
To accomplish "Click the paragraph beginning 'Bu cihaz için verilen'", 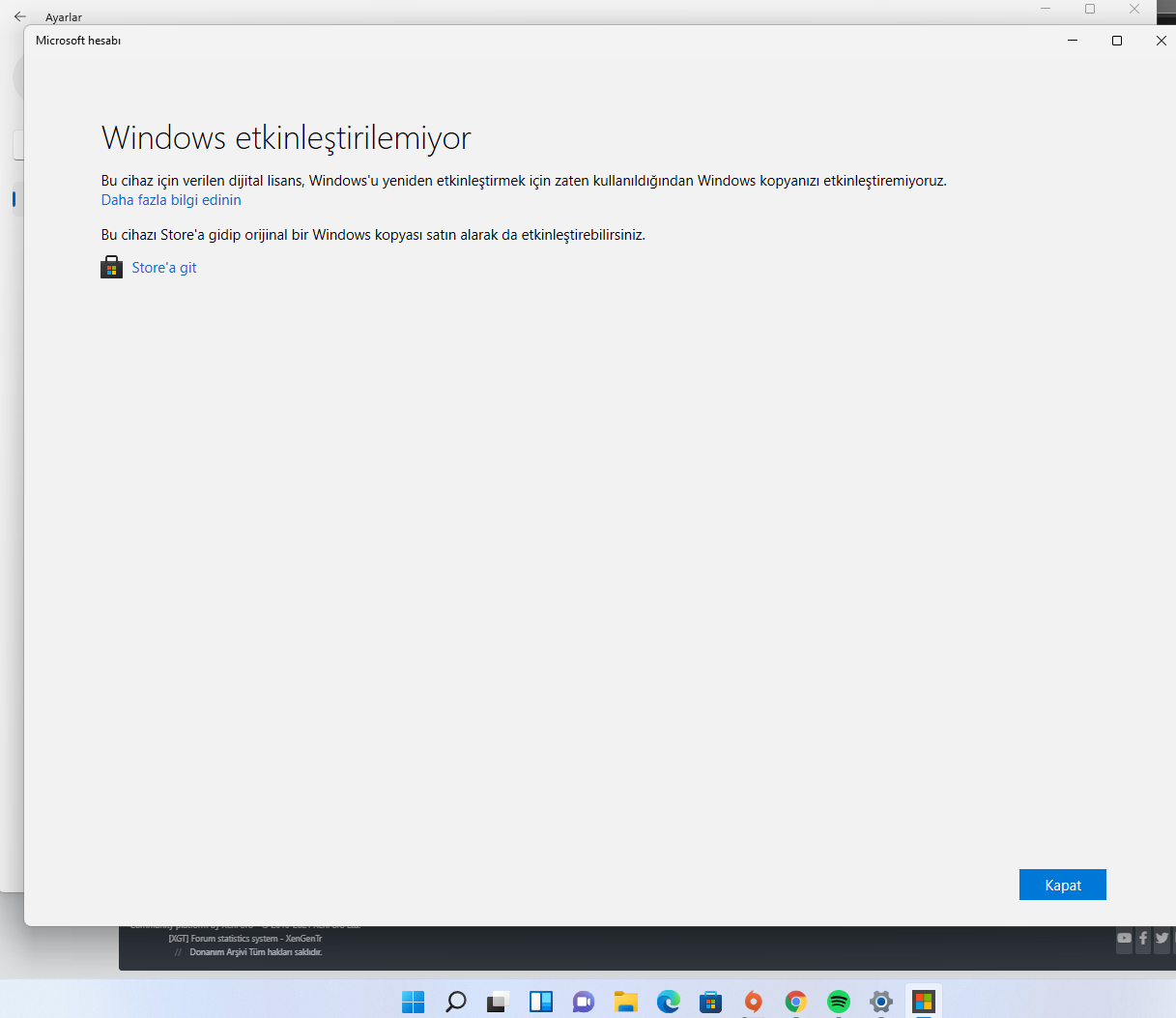I will tap(524, 181).
